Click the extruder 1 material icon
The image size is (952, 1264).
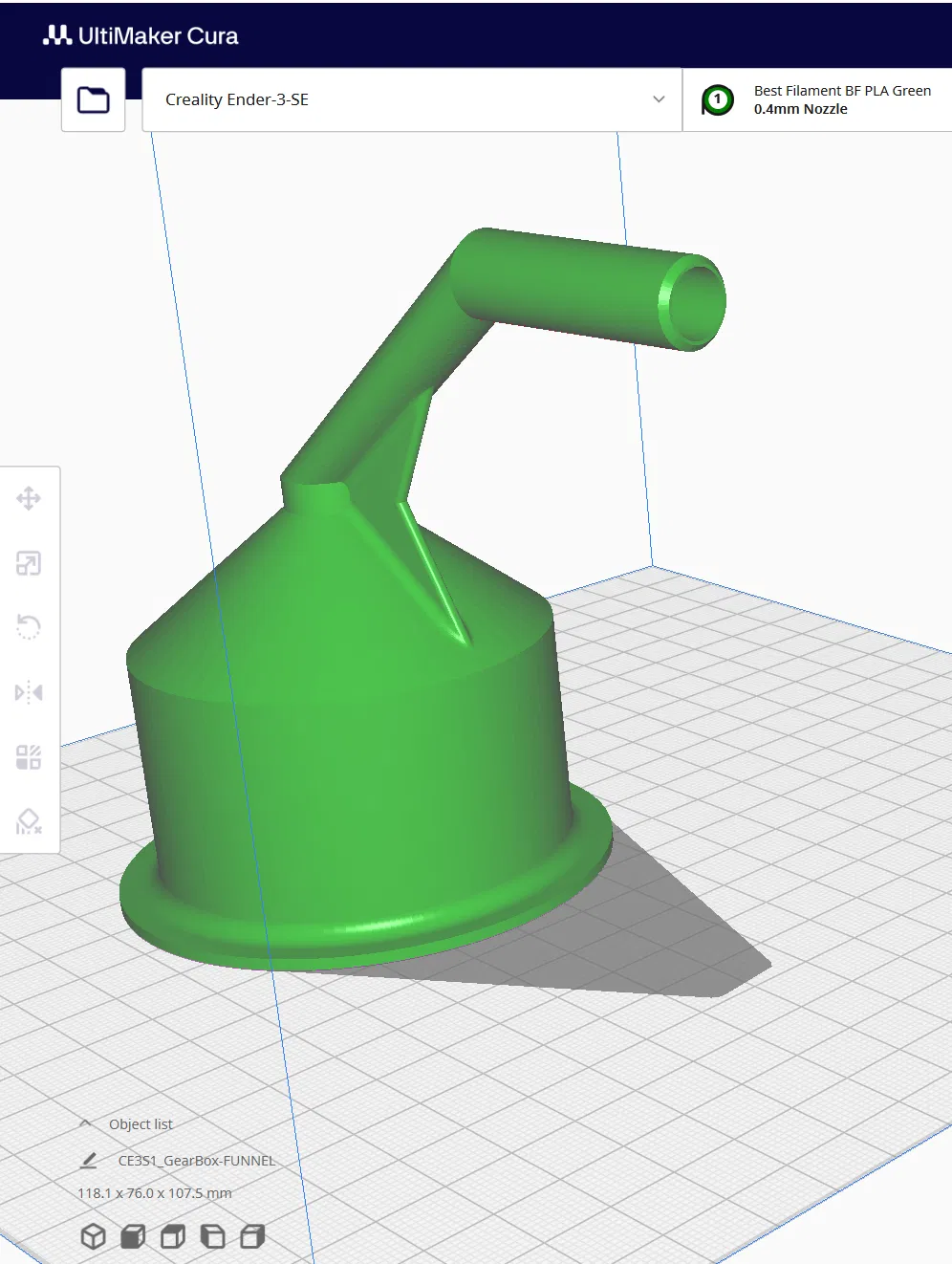(718, 99)
